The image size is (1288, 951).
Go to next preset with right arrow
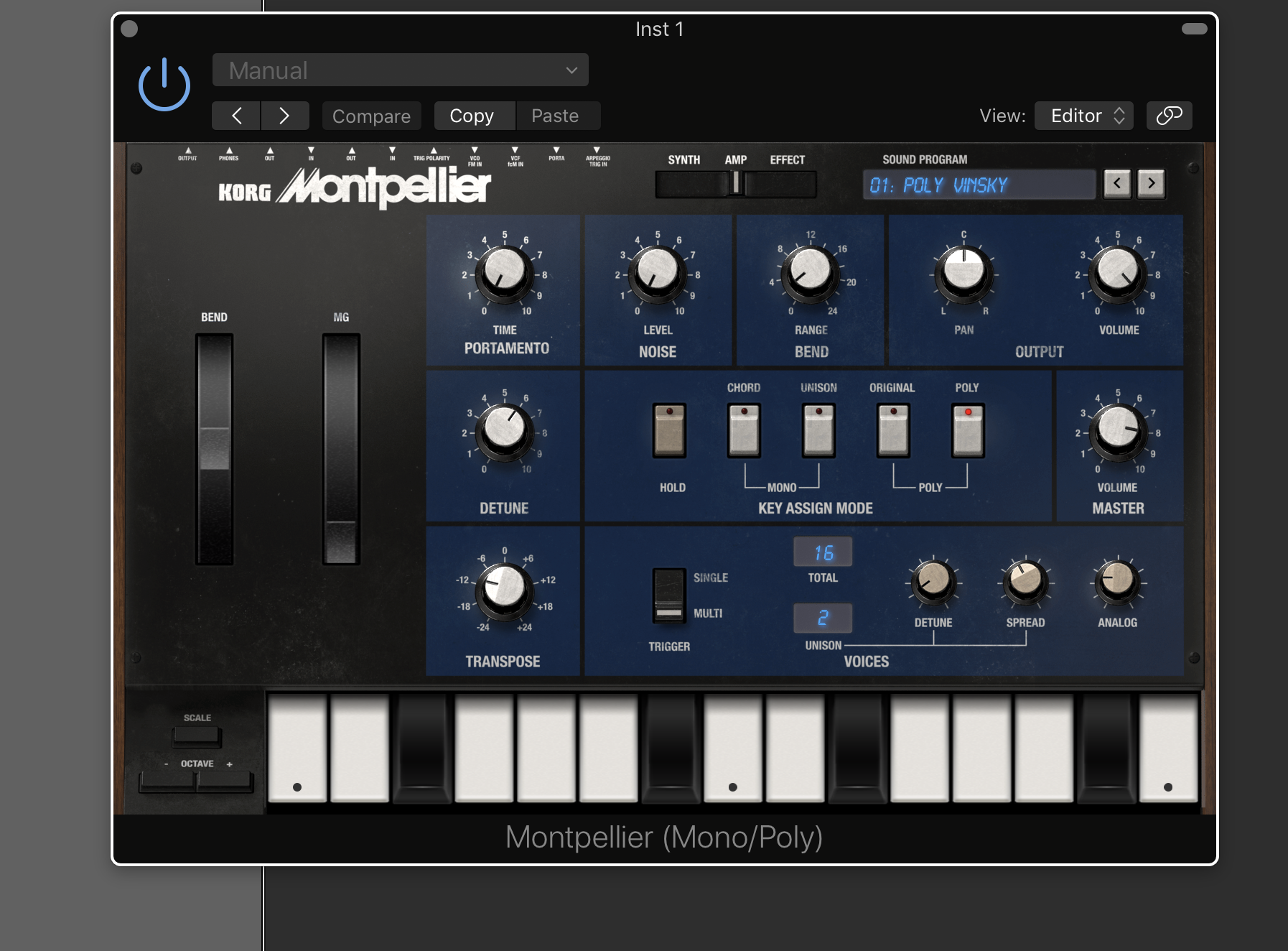tap(285, 116)
